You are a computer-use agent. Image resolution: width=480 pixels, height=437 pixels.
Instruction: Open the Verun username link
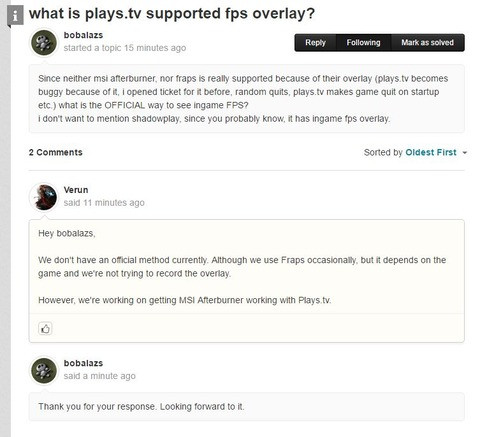(76, 190)
